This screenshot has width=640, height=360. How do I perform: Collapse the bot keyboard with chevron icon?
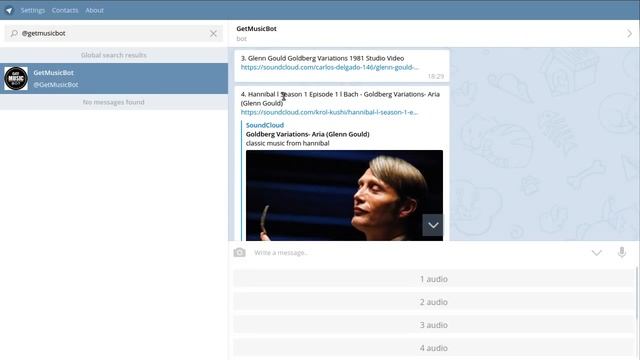597,253
